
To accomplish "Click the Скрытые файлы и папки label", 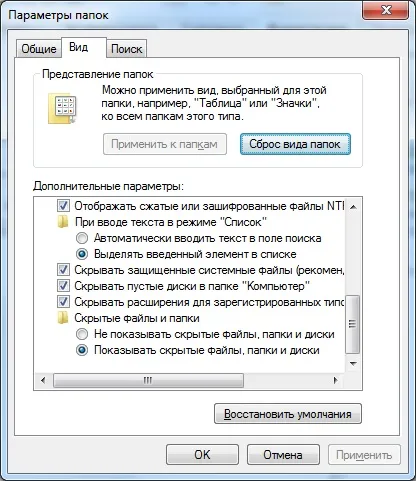I will point(137,318).
